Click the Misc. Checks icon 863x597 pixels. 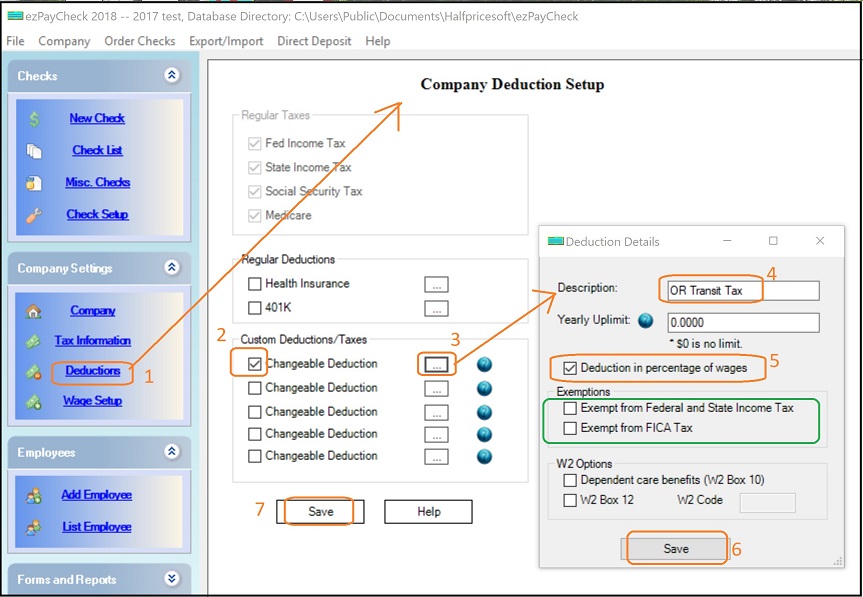(34, 183)
